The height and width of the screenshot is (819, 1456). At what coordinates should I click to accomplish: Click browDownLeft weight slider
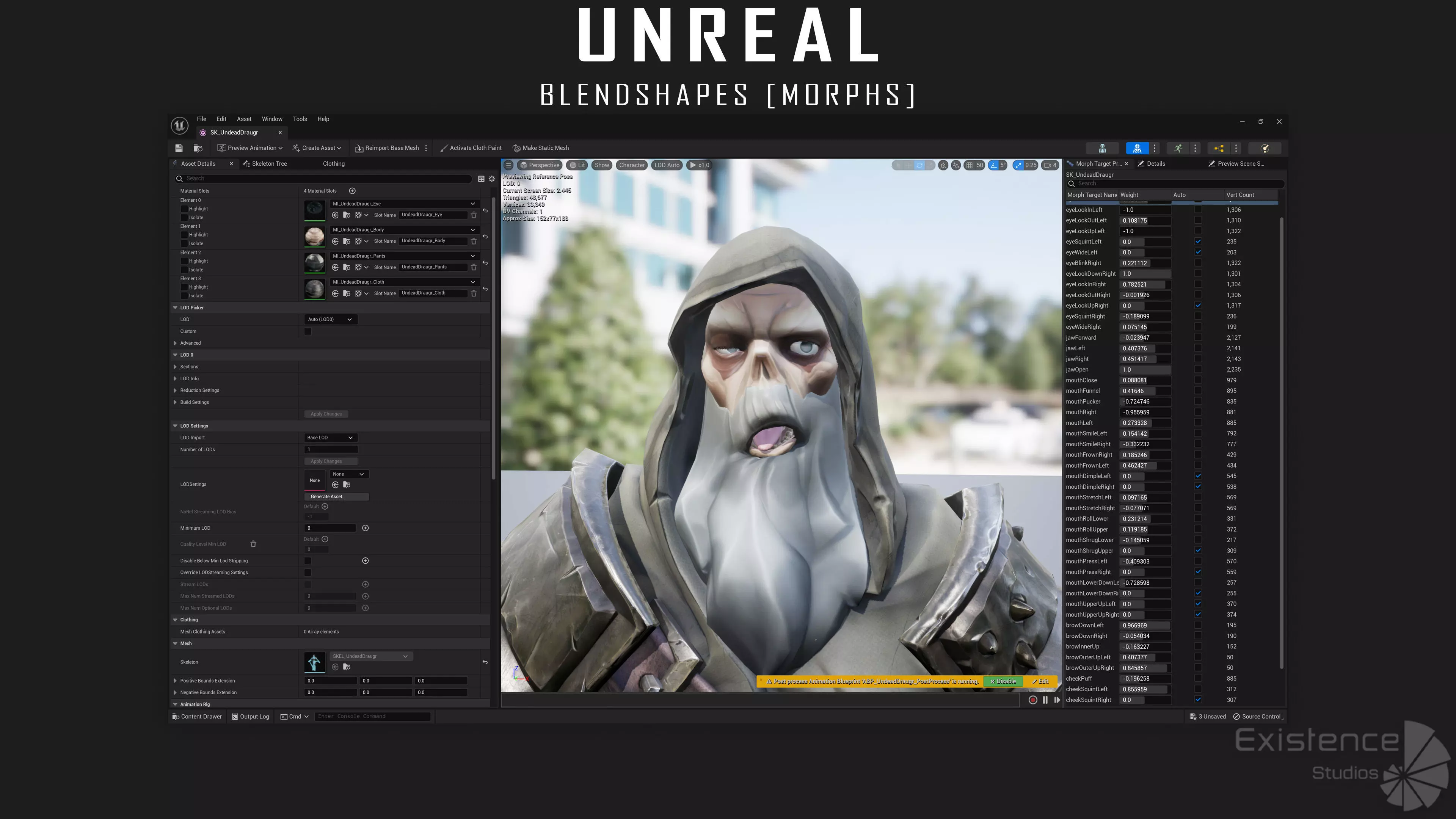[x=1145, y=625]
